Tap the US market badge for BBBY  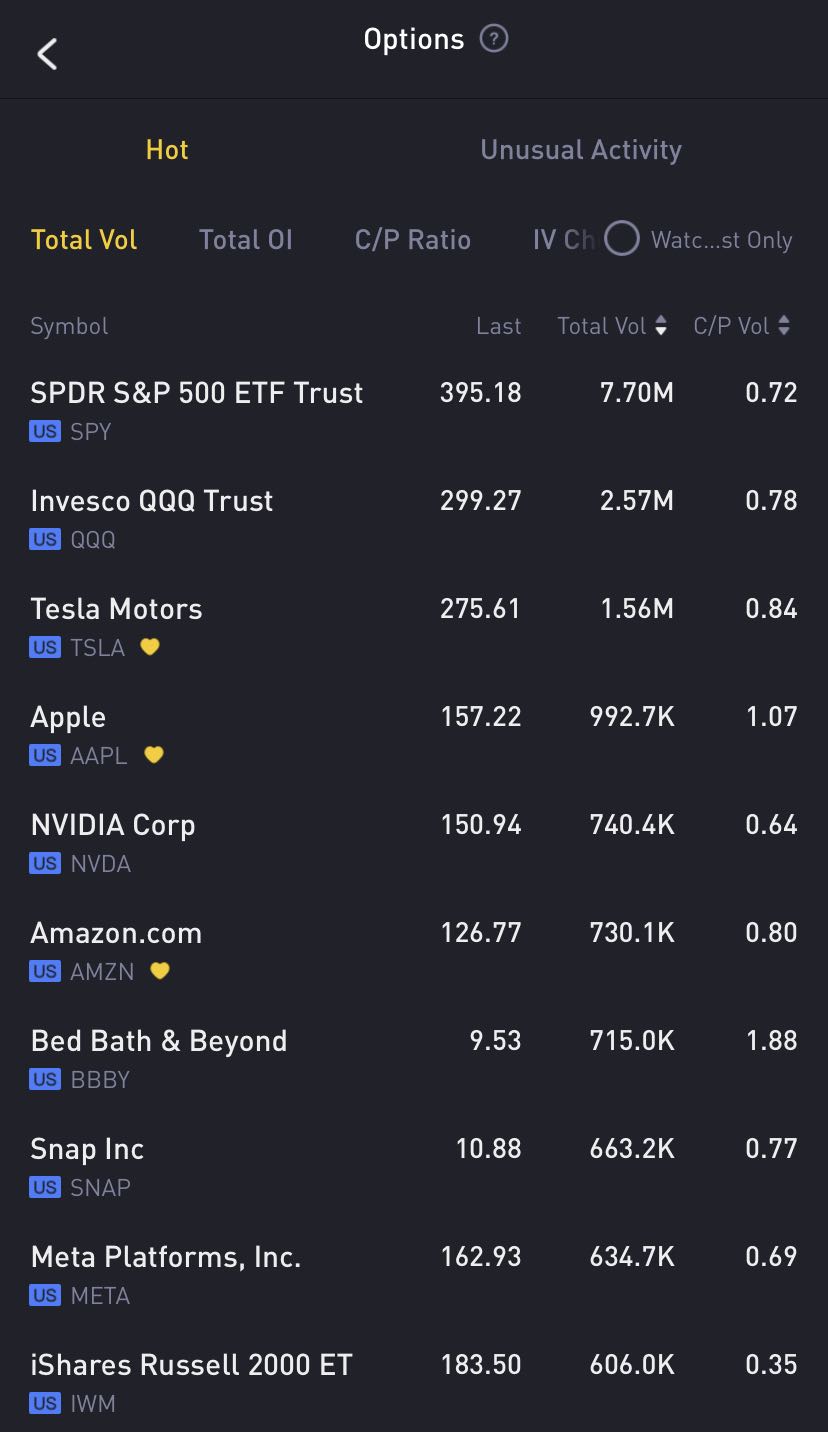[x=45, y=1080]
